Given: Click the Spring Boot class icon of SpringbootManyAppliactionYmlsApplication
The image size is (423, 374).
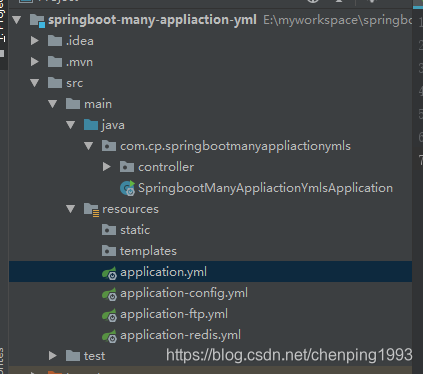Looking at the screenshot, I should [x=127, y=188].
